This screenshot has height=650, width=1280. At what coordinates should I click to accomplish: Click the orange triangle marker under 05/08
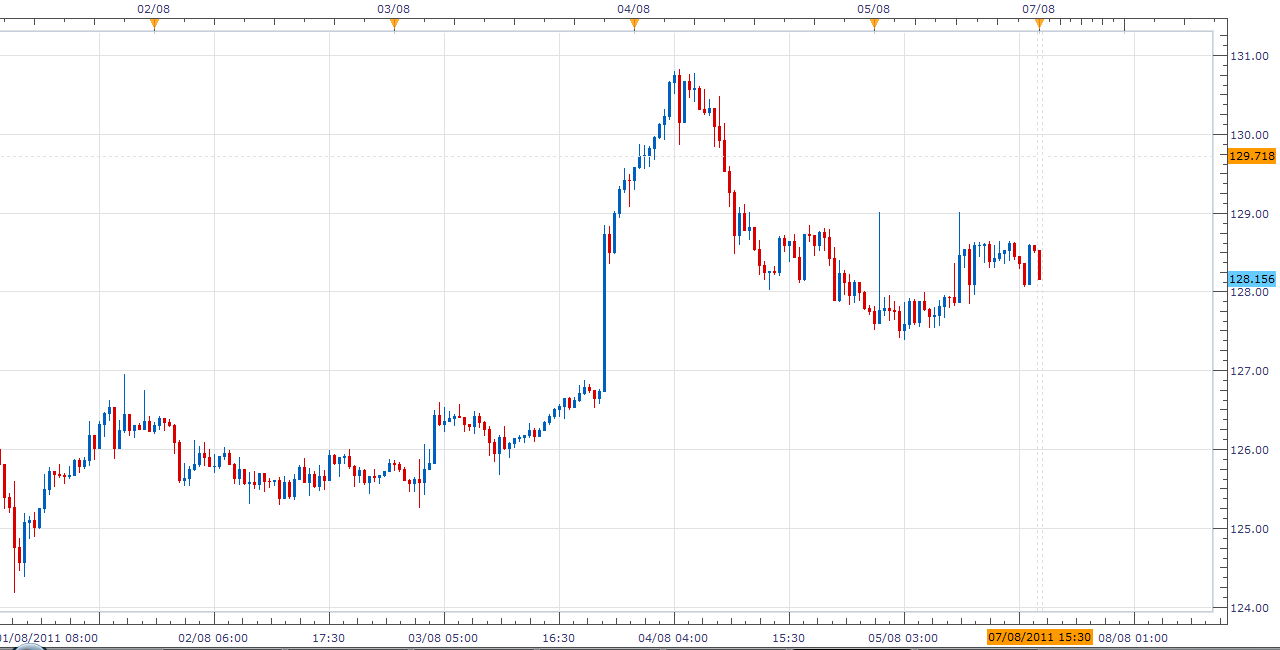[874, 25]
